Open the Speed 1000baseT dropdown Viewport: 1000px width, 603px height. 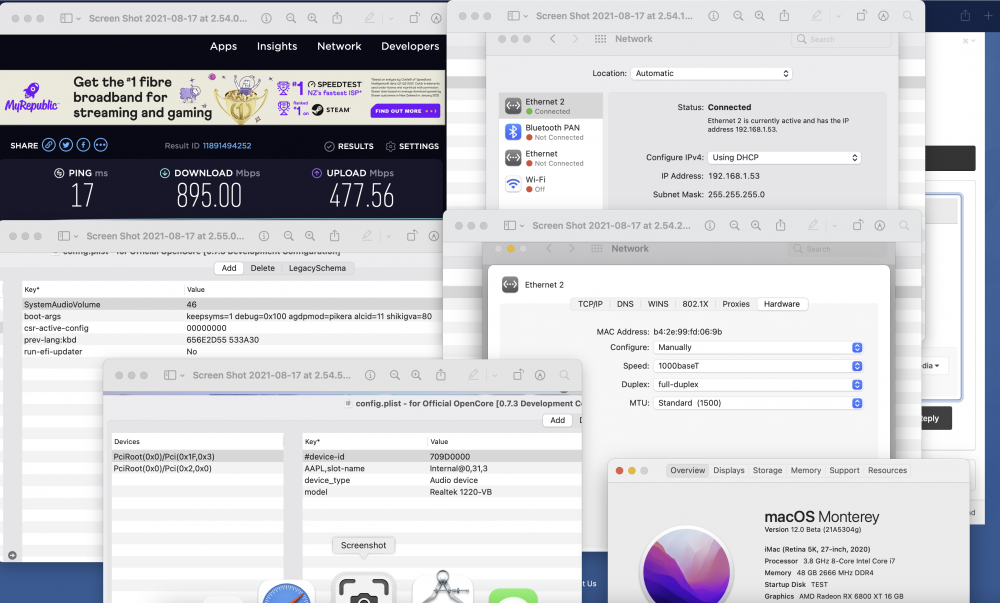coord(758,366)
